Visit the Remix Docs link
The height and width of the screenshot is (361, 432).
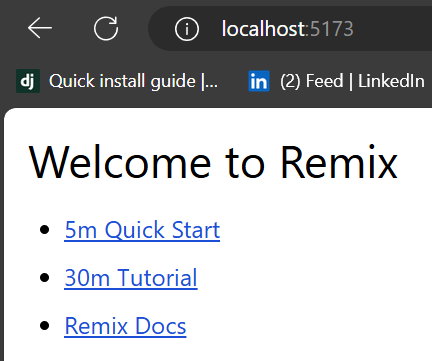125,326
